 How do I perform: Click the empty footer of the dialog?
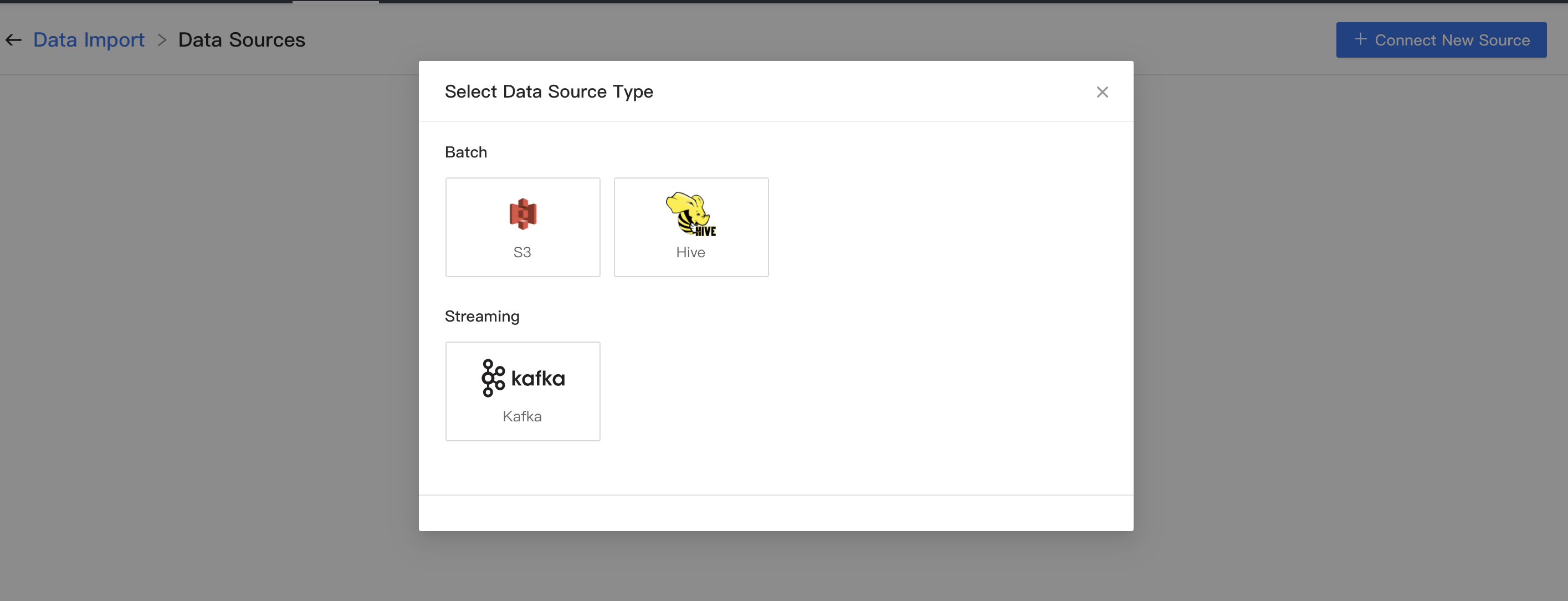(776, 513)
